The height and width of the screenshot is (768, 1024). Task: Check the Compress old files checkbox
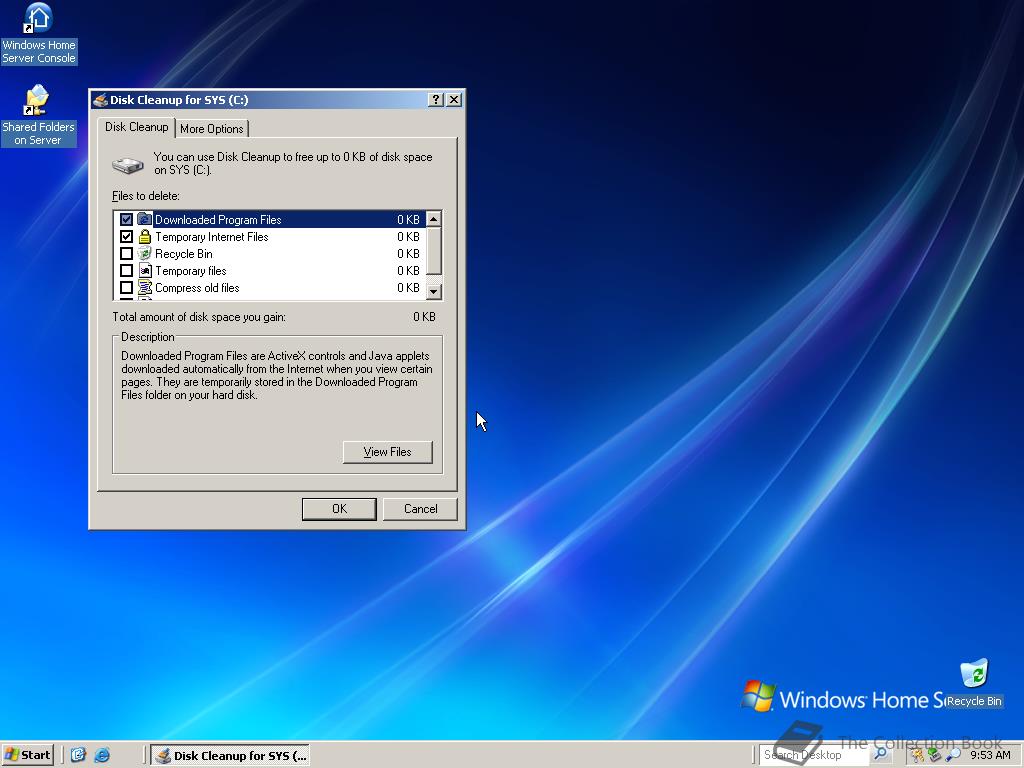tap(126, 287)
